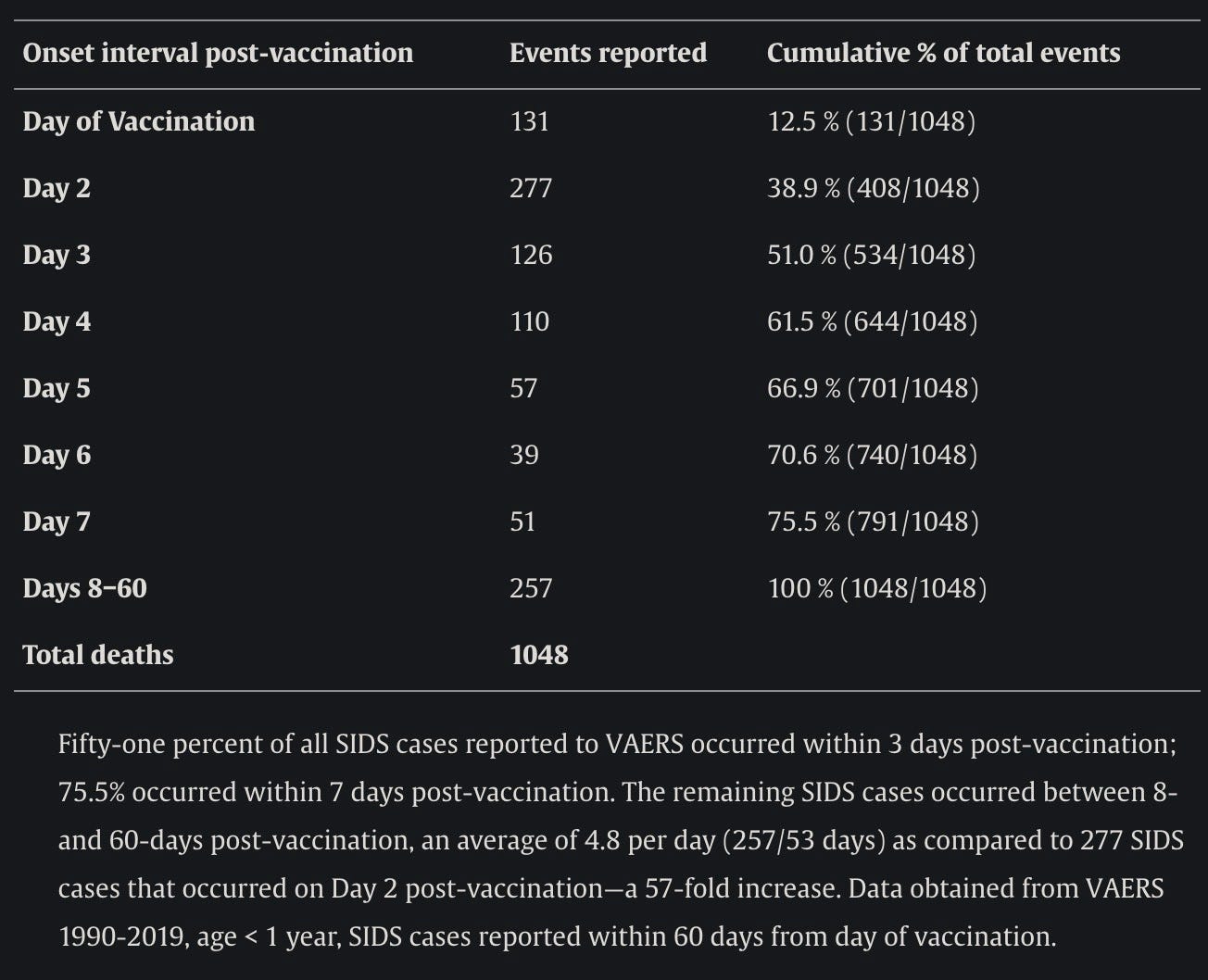Click the events value 257
The height and width of the screenshot is (980, 1208).
(530, 588)
